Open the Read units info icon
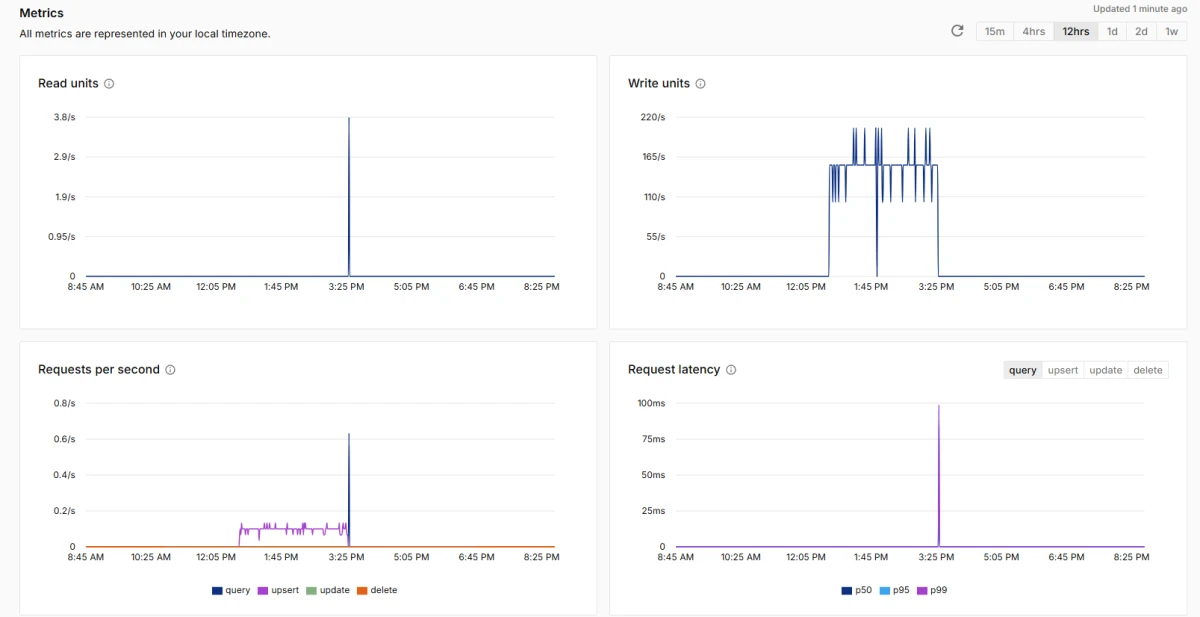Image resolution: width=1200 pixels, height=617 pixels. 109,84
